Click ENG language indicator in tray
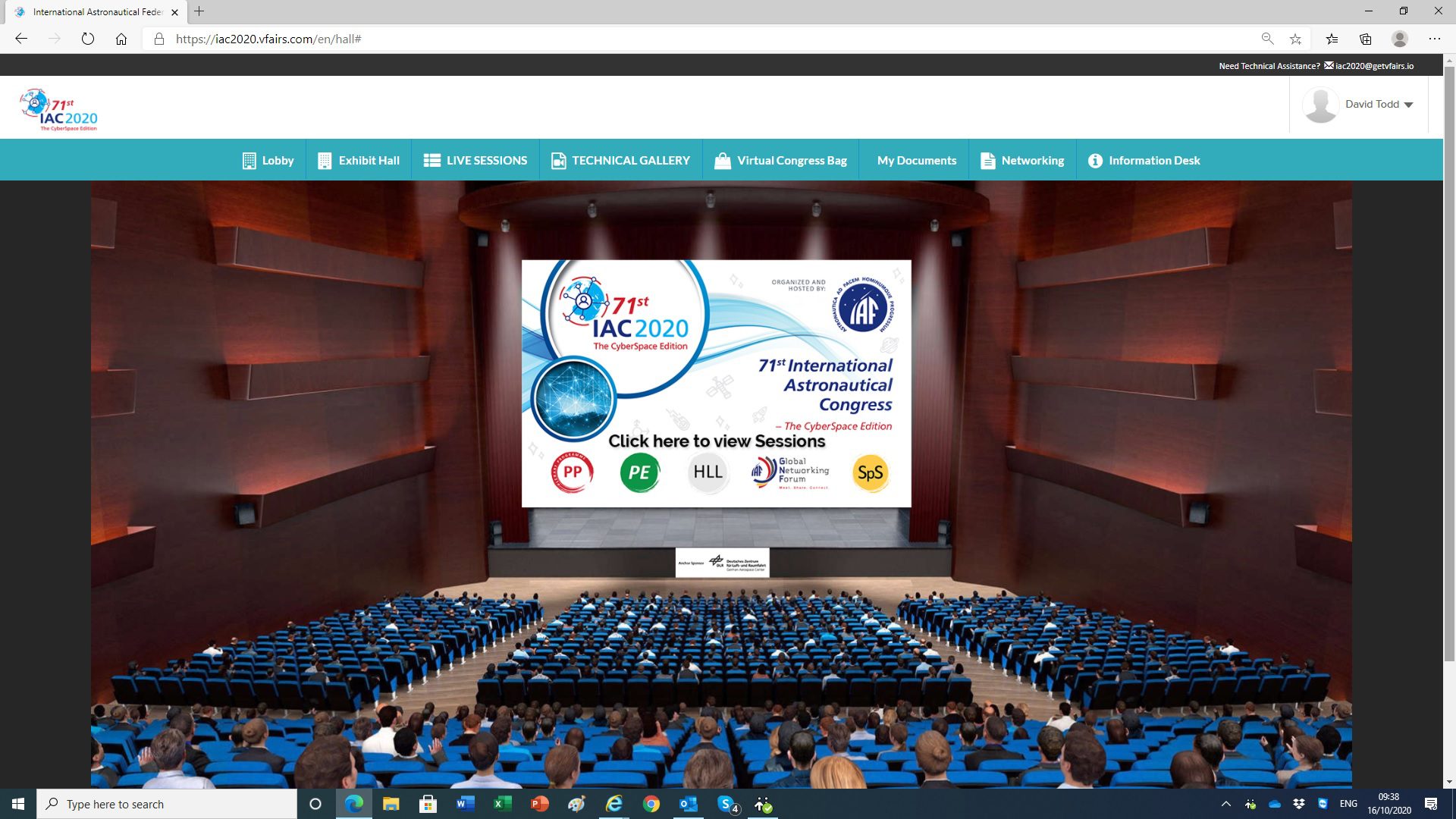1456x819 pixels. [1348, 804]
